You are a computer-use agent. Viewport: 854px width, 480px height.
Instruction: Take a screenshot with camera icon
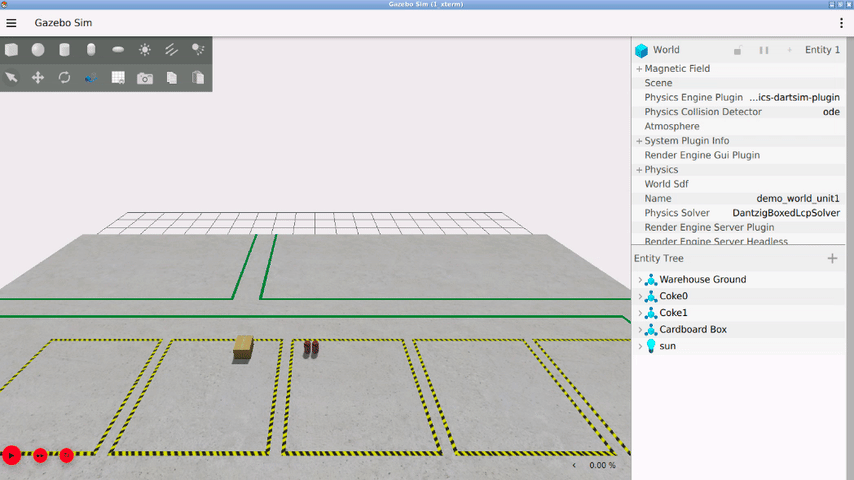pos(145,78)
